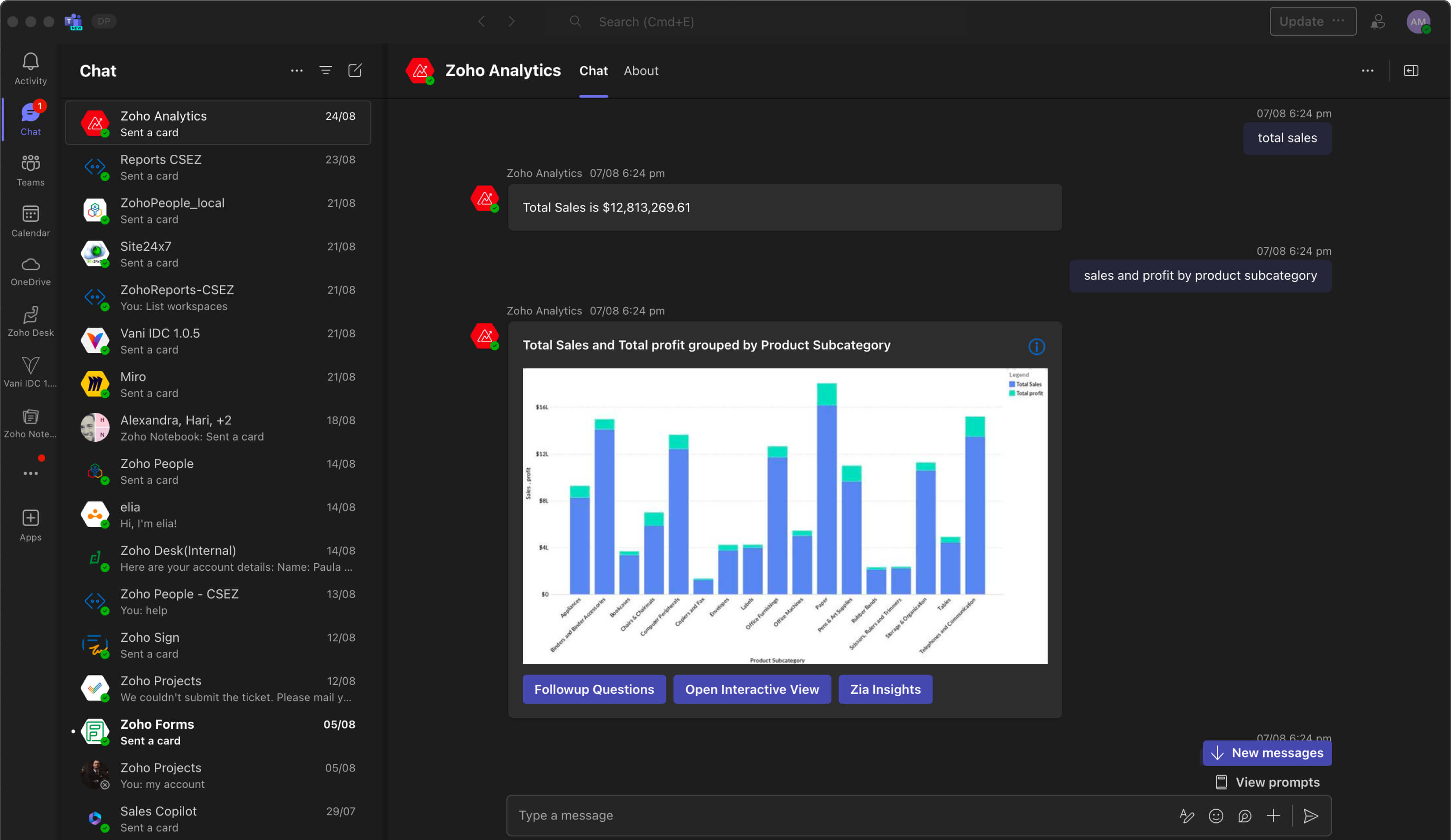Click Zia Insights button
This screenshot has width=1451, height=840.
tap(885, 688)
